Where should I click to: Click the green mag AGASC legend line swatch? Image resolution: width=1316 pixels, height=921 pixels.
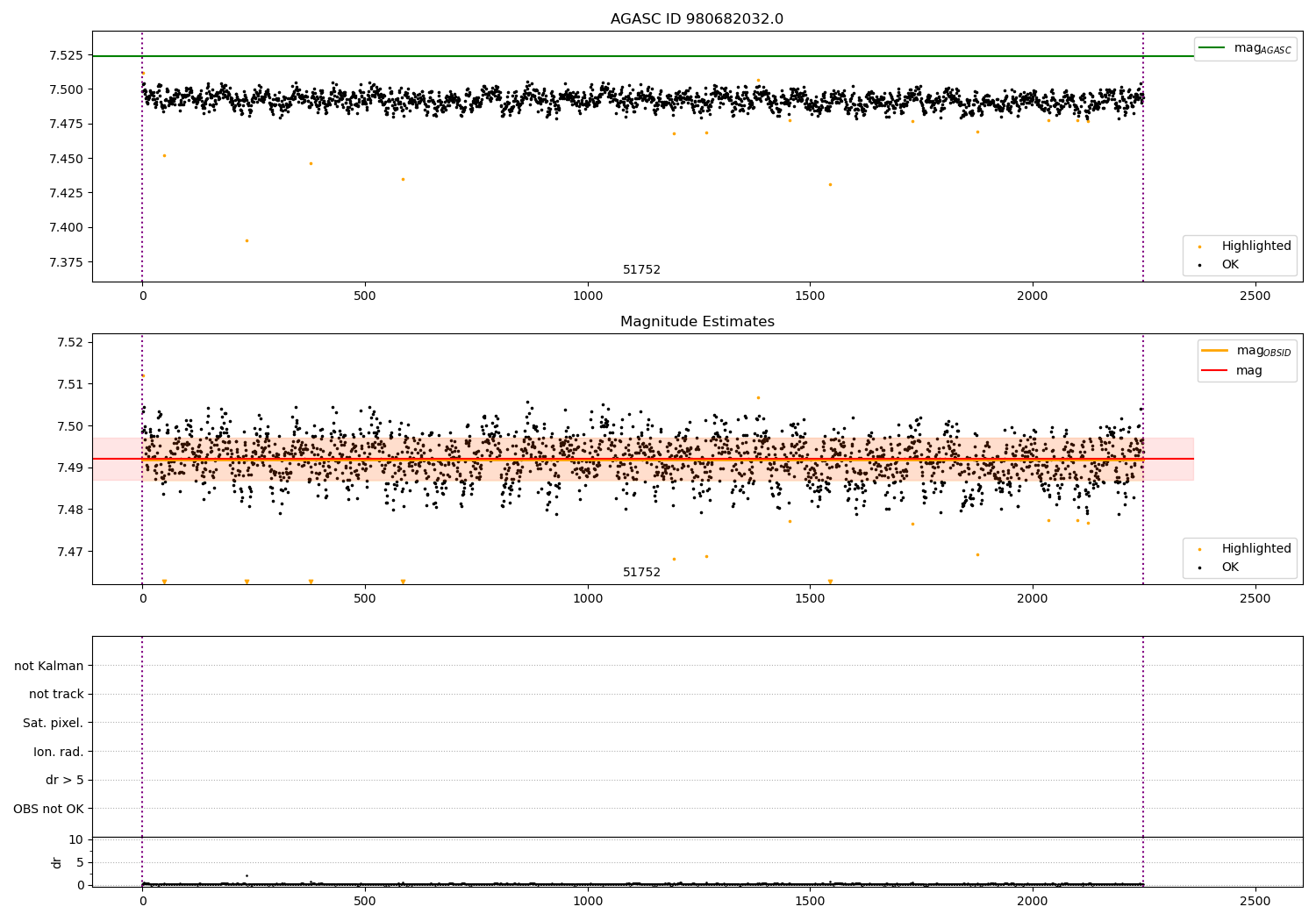point(1212,48)
